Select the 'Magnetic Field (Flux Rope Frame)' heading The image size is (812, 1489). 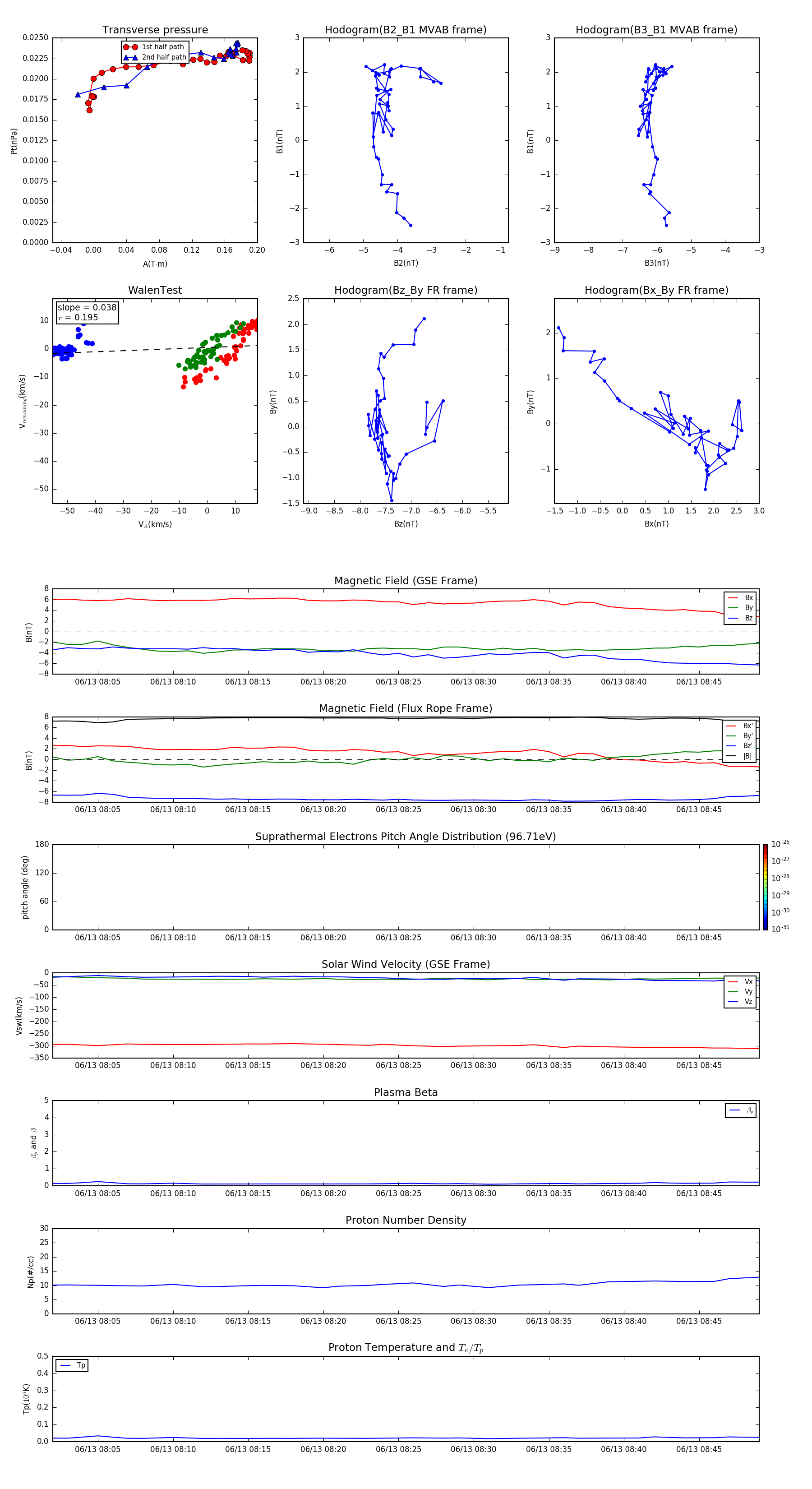point(406,709)
